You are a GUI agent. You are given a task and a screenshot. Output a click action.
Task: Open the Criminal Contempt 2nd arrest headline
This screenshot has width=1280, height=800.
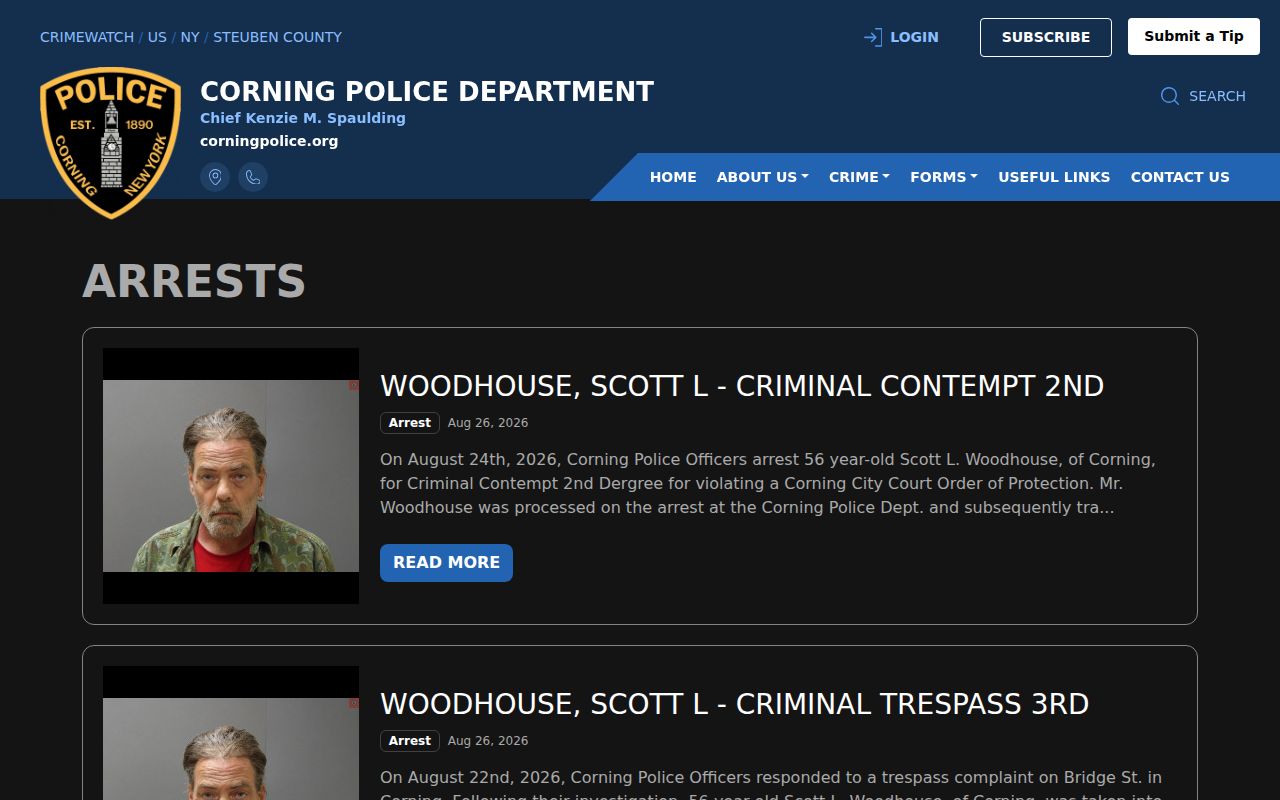click(742, 386)
